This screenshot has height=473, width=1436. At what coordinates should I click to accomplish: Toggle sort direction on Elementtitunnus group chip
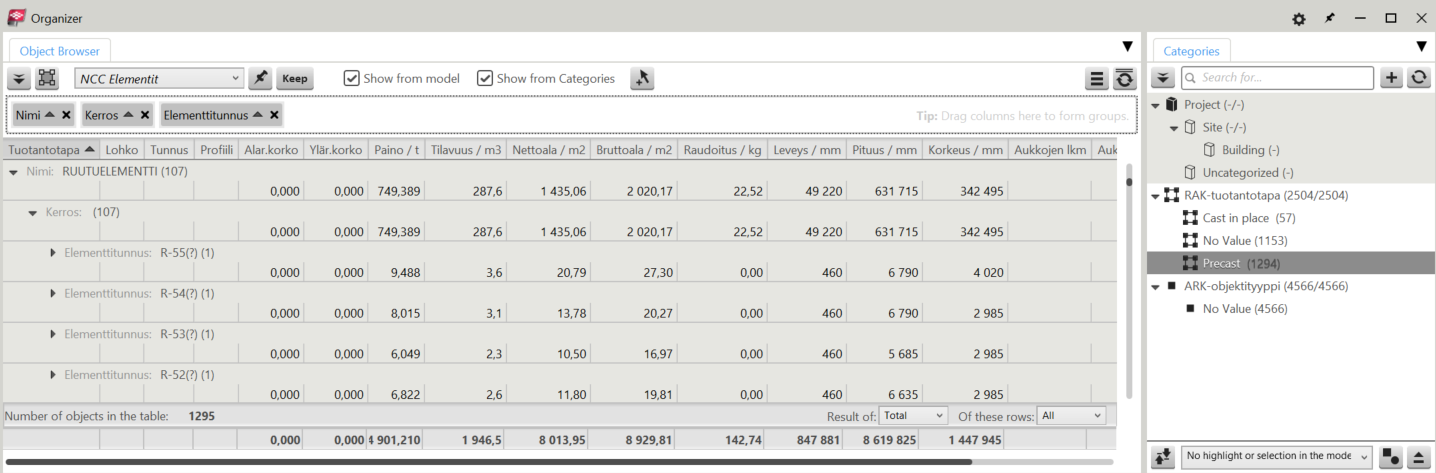pos(258,116)
